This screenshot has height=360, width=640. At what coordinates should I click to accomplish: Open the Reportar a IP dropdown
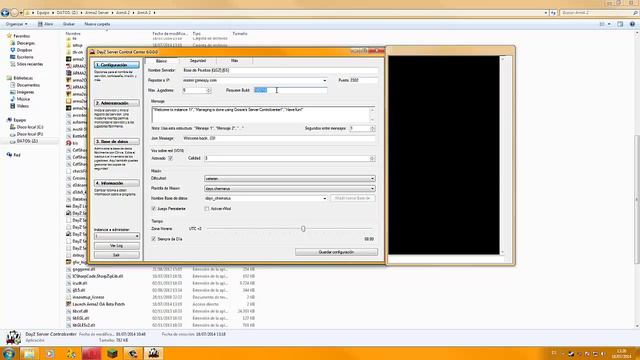click(324, 80)
